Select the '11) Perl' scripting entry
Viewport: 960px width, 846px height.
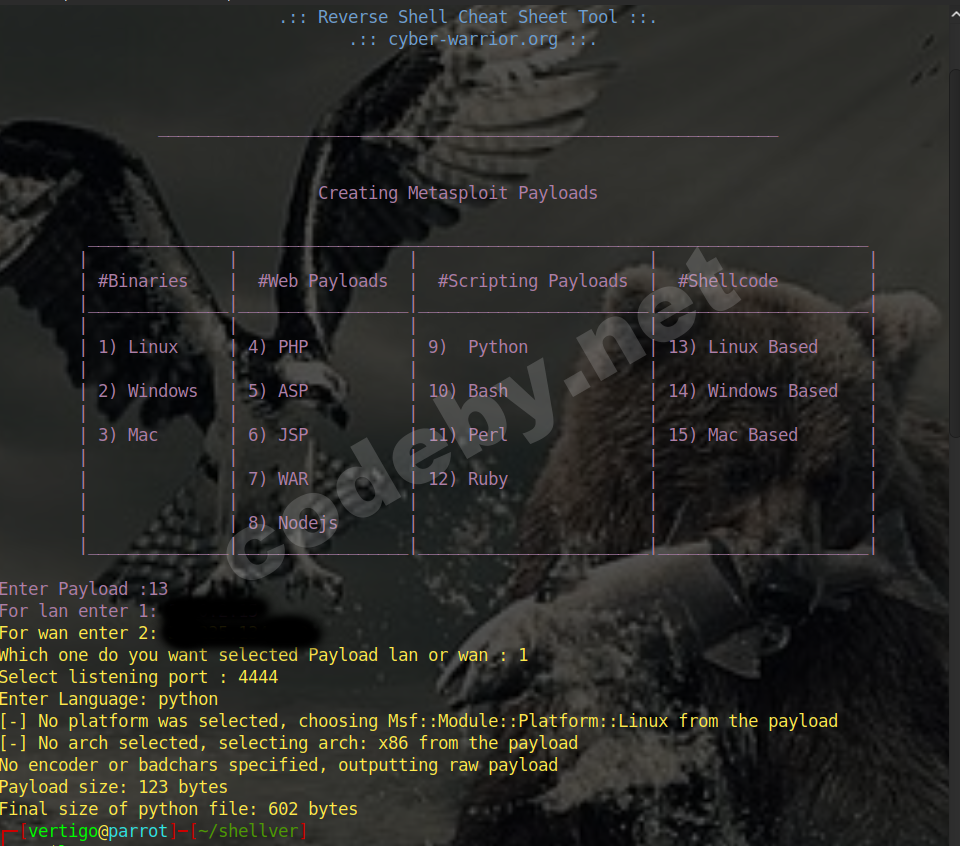[x=468, y=435]
